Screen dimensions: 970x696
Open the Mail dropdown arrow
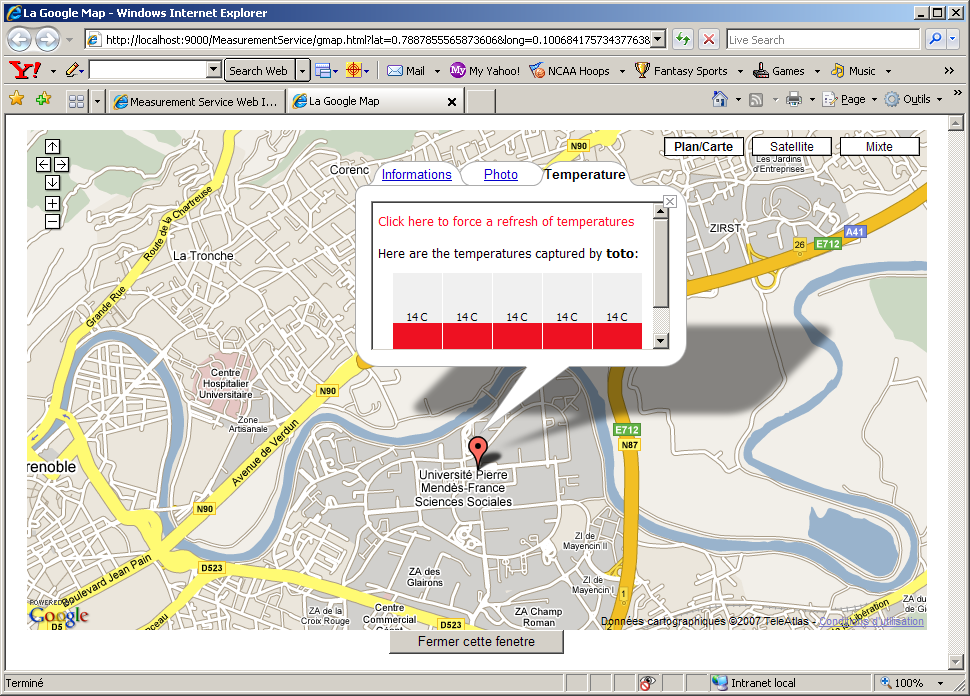pyautogui.click(x=437, y=71)
